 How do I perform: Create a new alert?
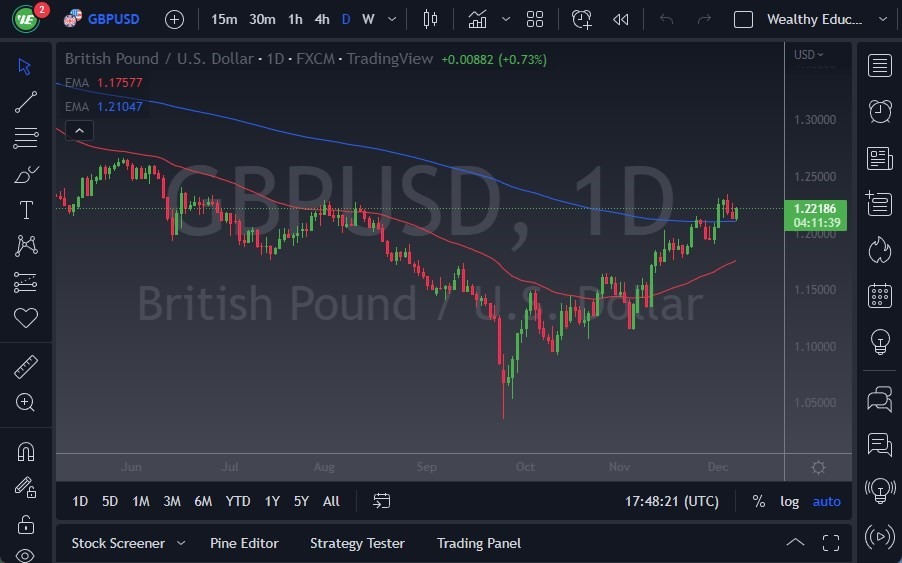582,20
